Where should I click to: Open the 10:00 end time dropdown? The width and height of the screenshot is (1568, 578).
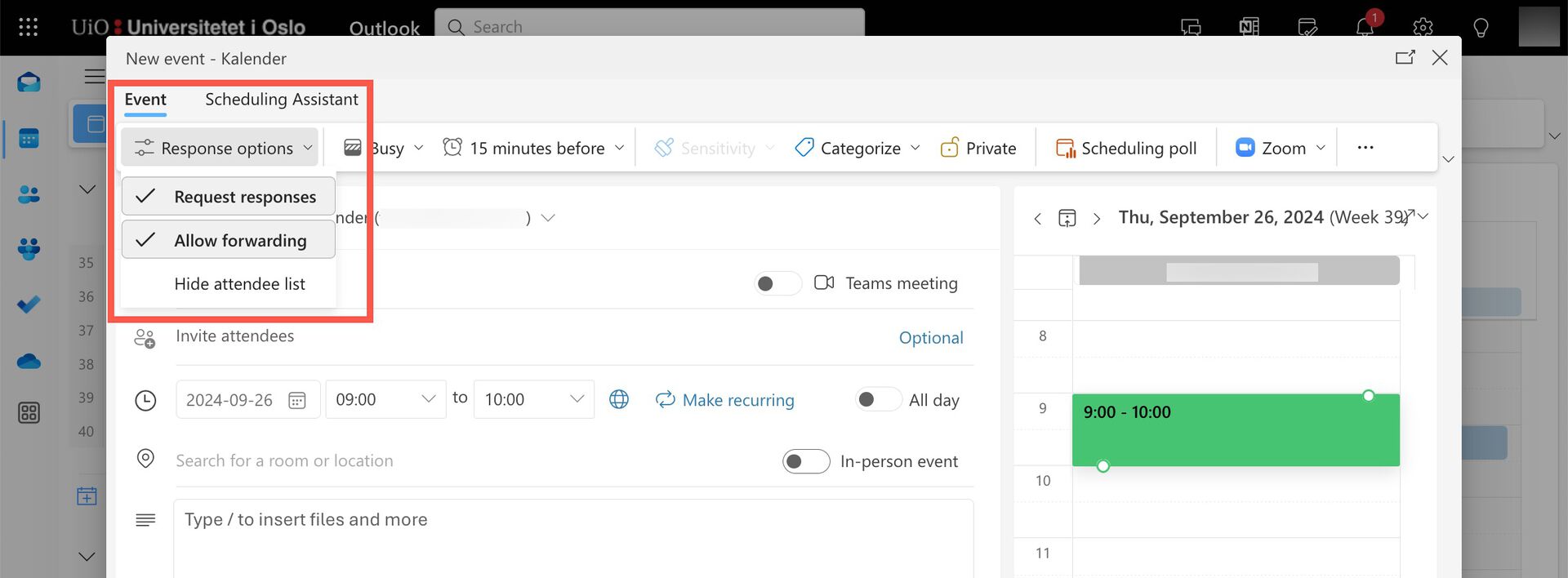pyautogui.click(x=534, y=399)
